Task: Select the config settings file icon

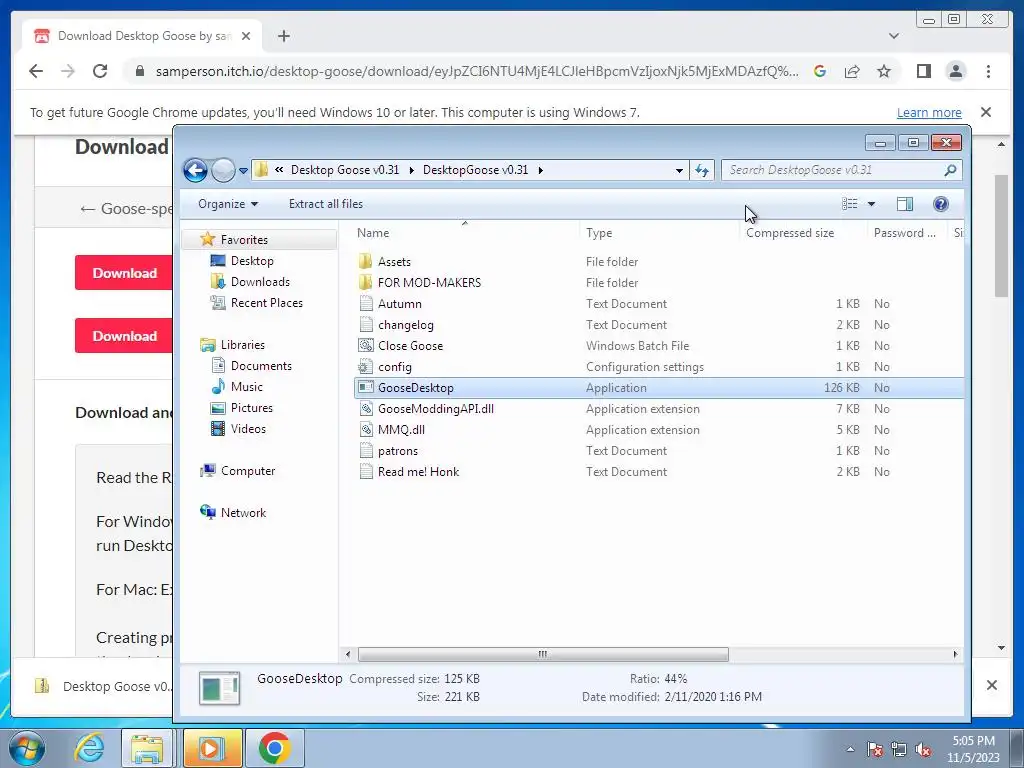Action: (366, 366)
